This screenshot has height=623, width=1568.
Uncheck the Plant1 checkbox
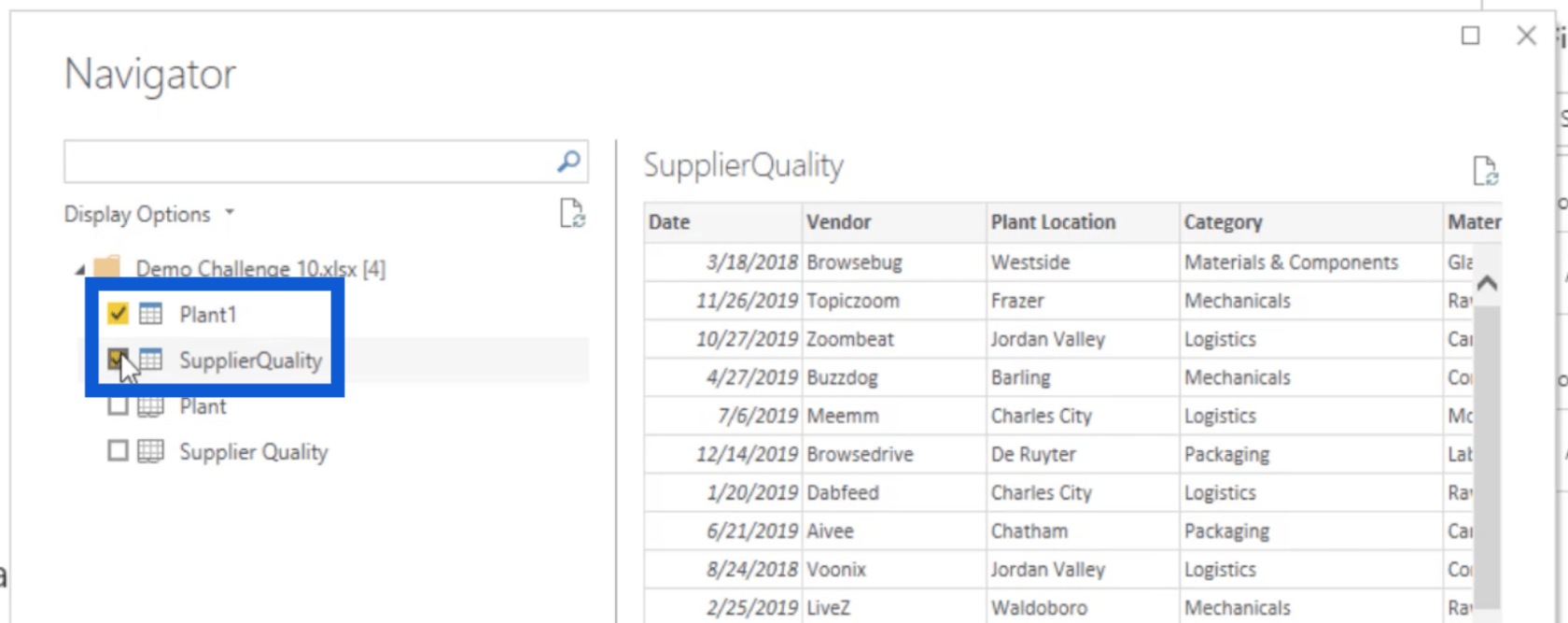click(x=118, y=314)
